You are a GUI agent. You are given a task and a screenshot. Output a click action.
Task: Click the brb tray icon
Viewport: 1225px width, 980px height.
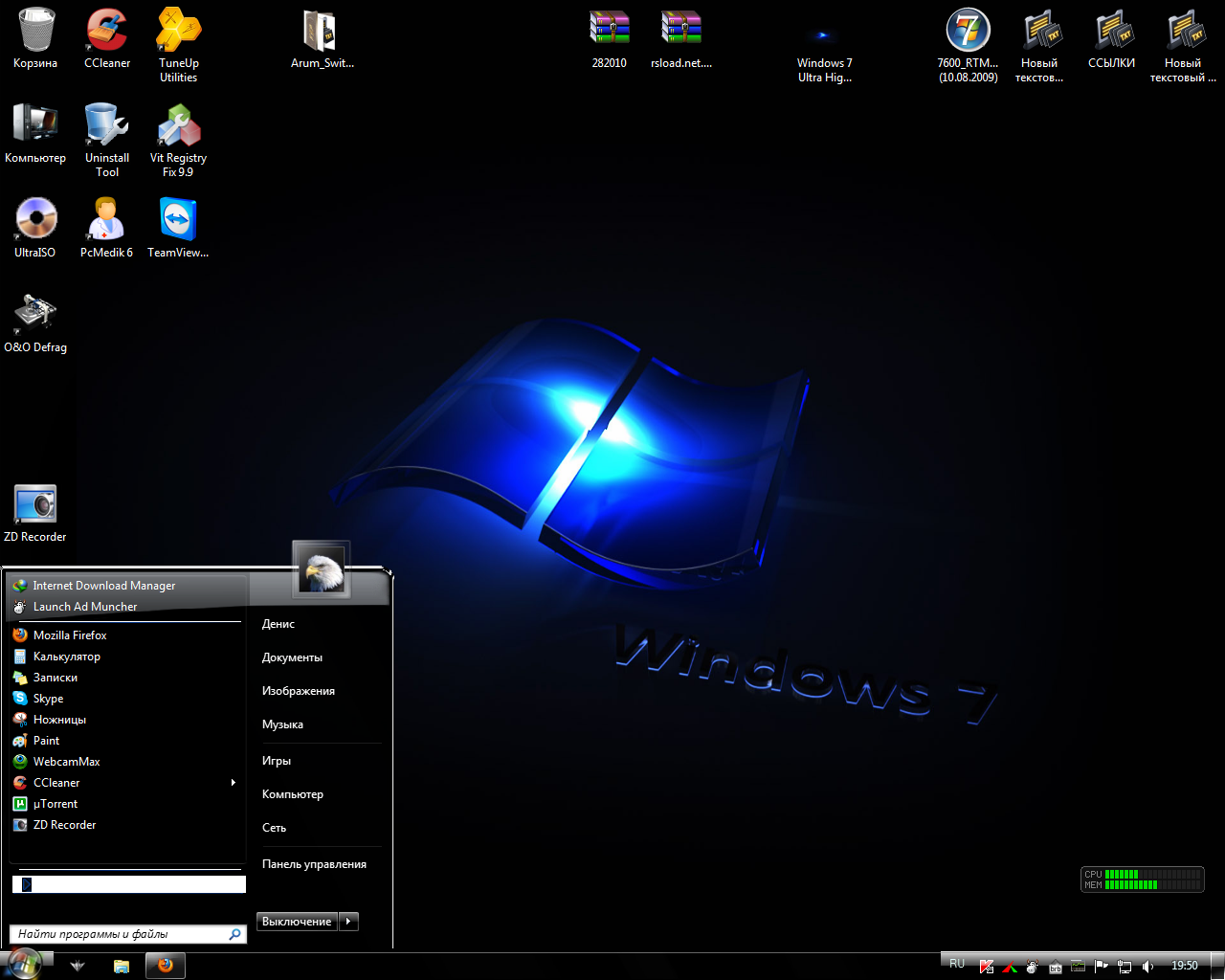tap(1056, 967)
